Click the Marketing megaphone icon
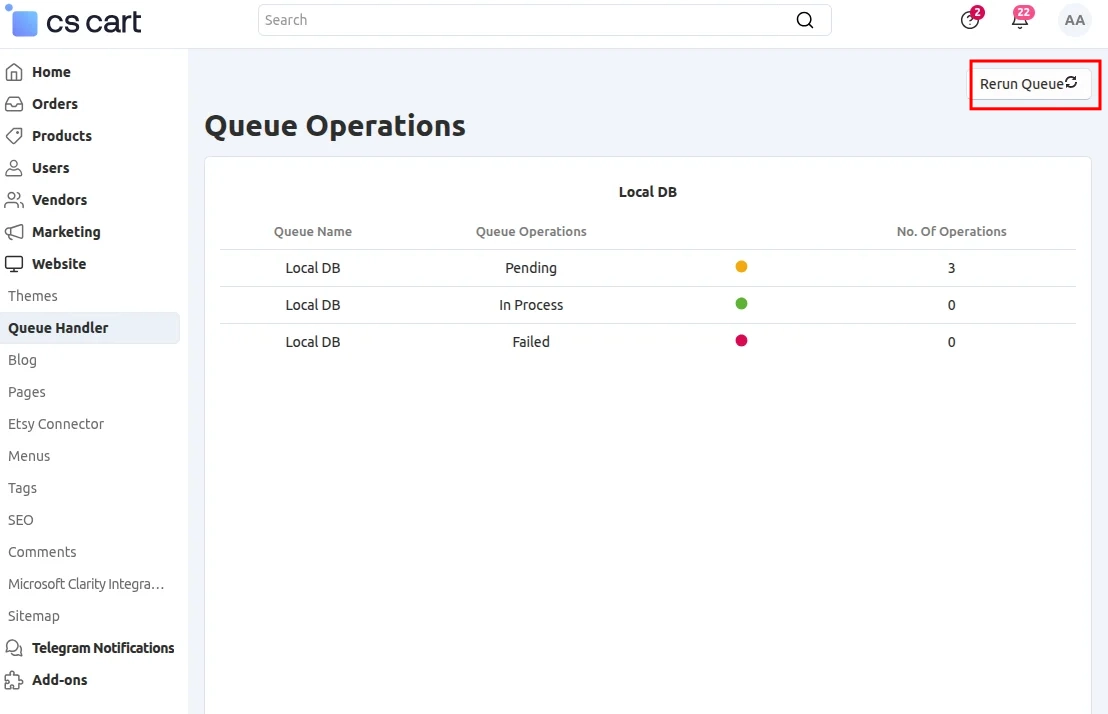The image size is (1108, 714). 14,232
